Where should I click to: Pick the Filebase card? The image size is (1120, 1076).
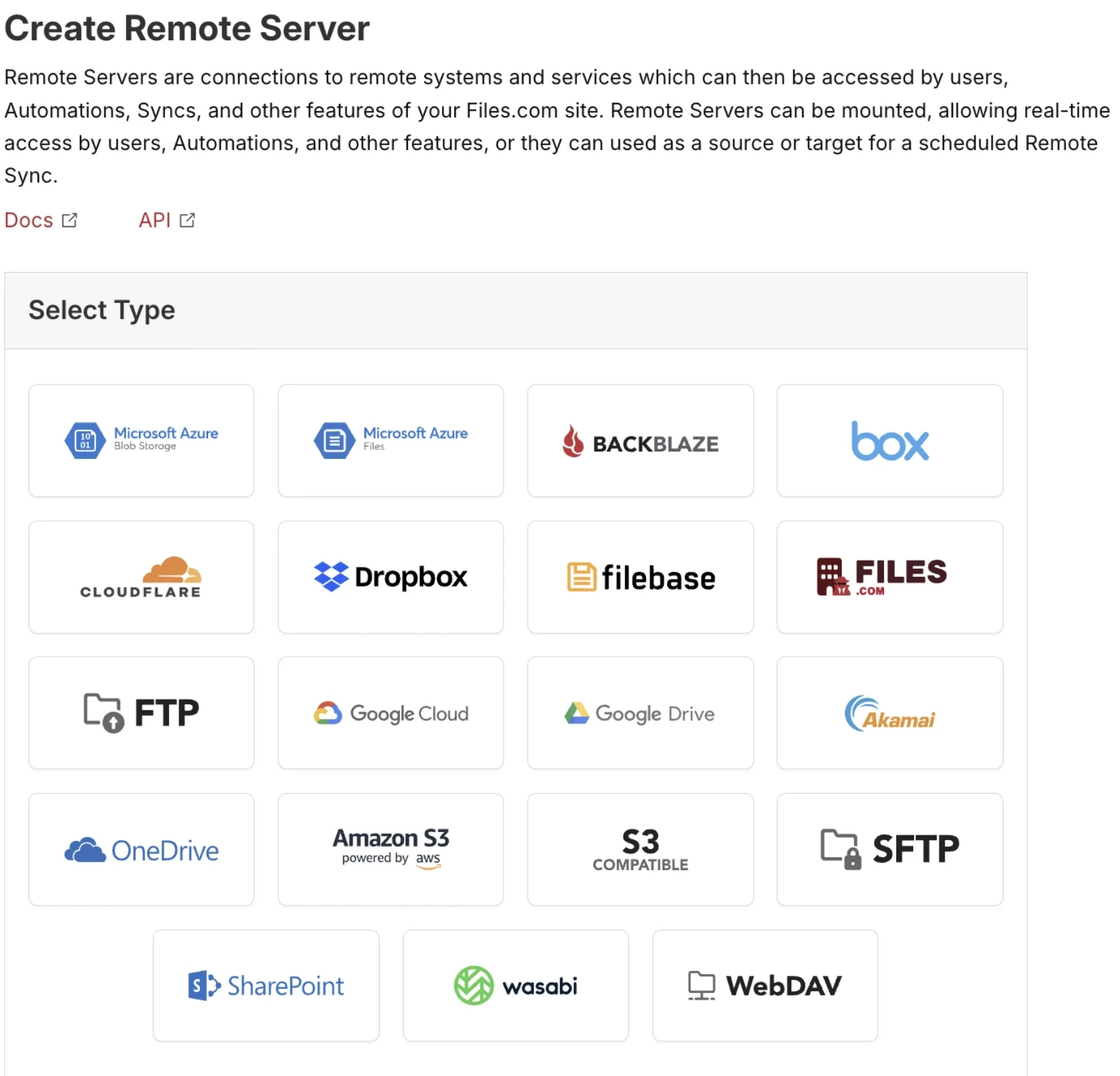[x=640, y=577]
